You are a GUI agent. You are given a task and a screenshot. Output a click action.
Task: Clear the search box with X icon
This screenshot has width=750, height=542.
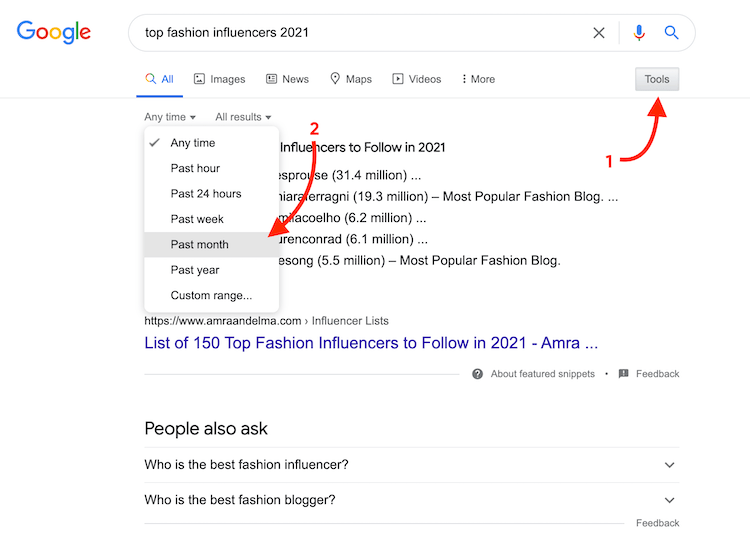click(598, 33)
